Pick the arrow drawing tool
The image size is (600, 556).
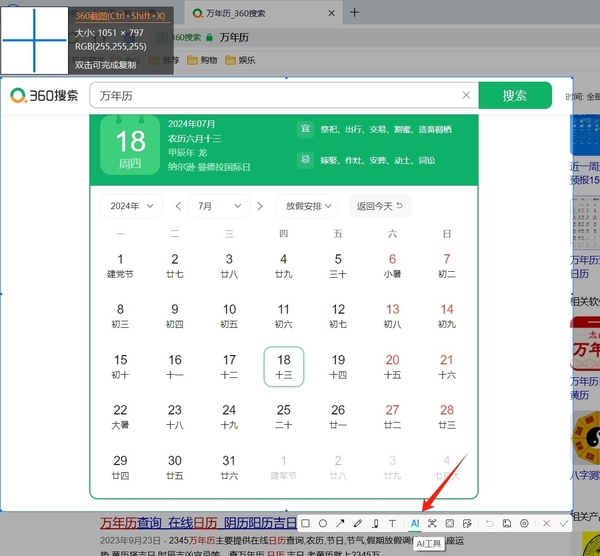(x=340, y=523)
